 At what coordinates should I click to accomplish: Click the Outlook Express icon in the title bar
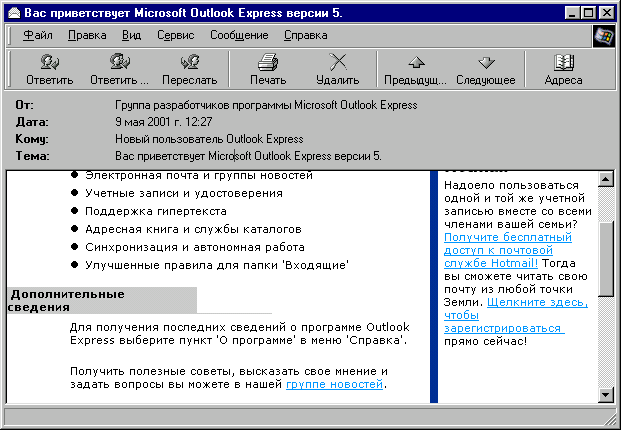coord(14,13)
